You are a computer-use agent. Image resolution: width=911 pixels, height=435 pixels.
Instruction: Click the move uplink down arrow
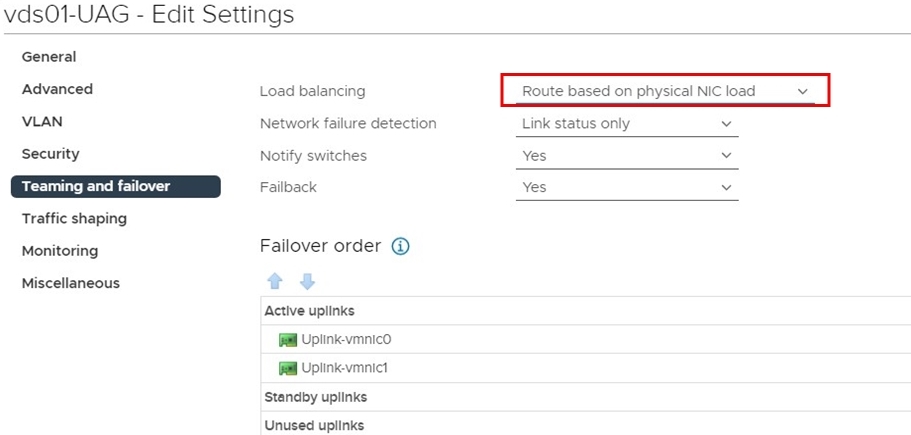307,282
